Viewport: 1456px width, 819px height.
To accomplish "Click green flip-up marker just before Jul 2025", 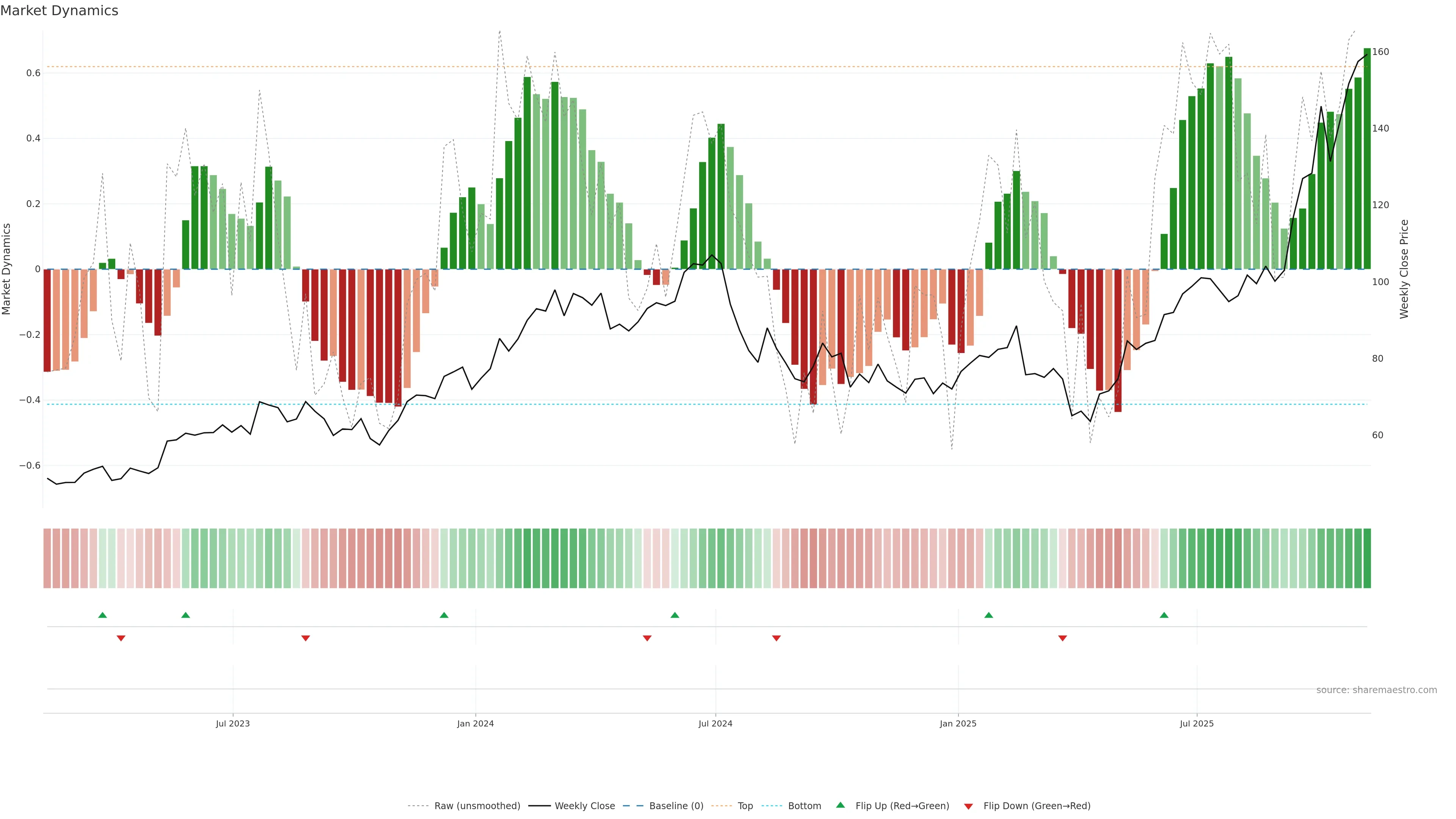I will 1164,615.
